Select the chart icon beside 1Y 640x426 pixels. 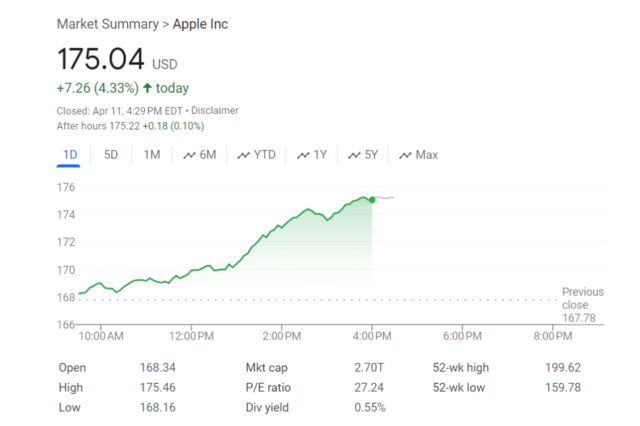pos(303,155)
